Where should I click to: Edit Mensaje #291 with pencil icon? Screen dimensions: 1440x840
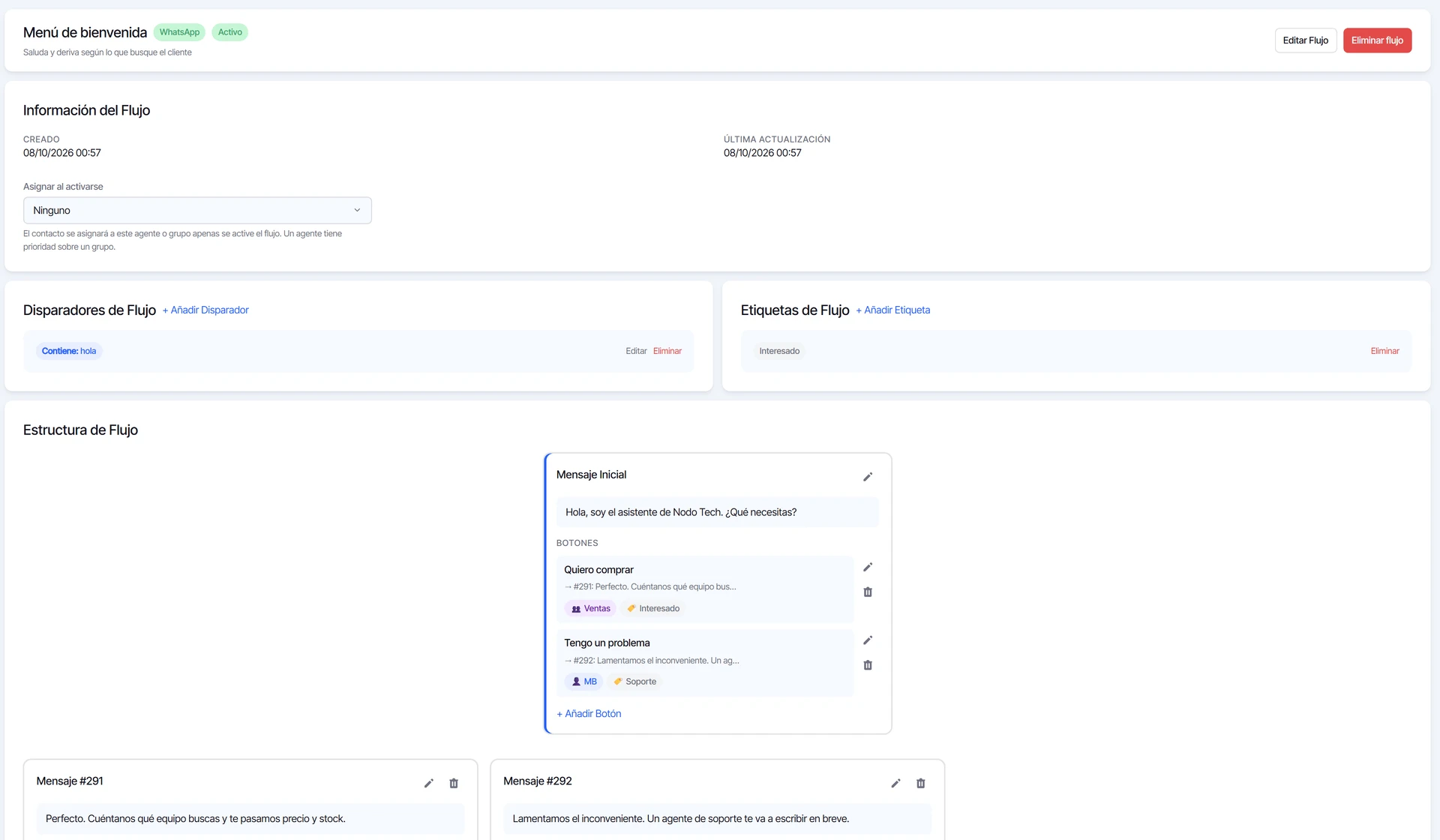pos(429,783)
